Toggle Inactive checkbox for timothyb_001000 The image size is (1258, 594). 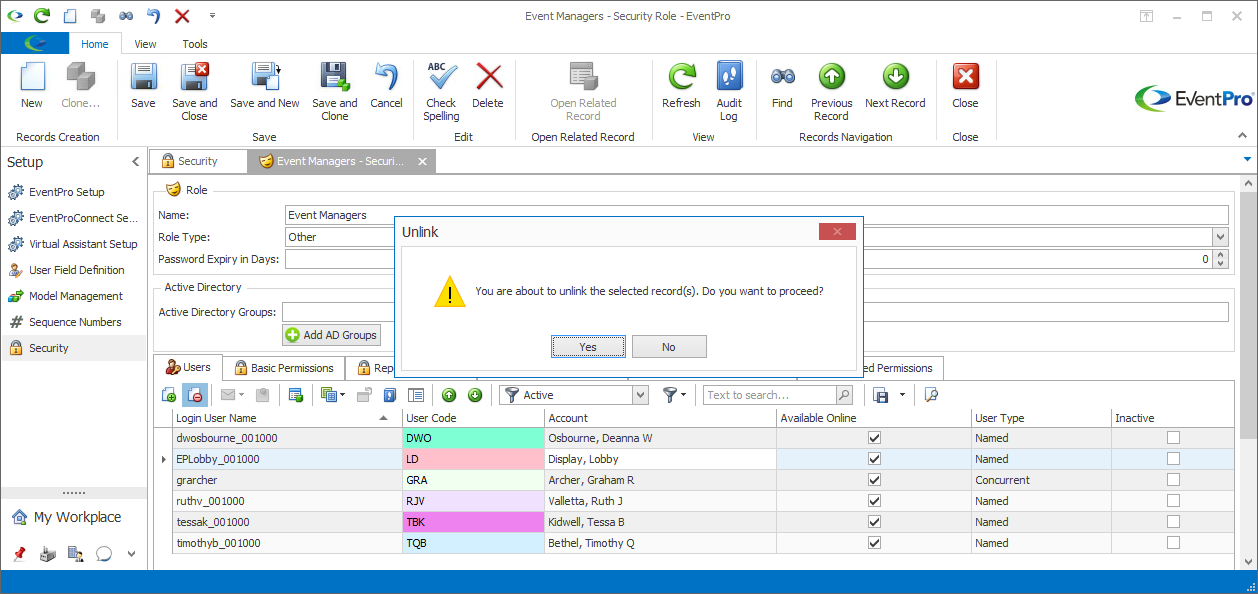coord(1173,543)
